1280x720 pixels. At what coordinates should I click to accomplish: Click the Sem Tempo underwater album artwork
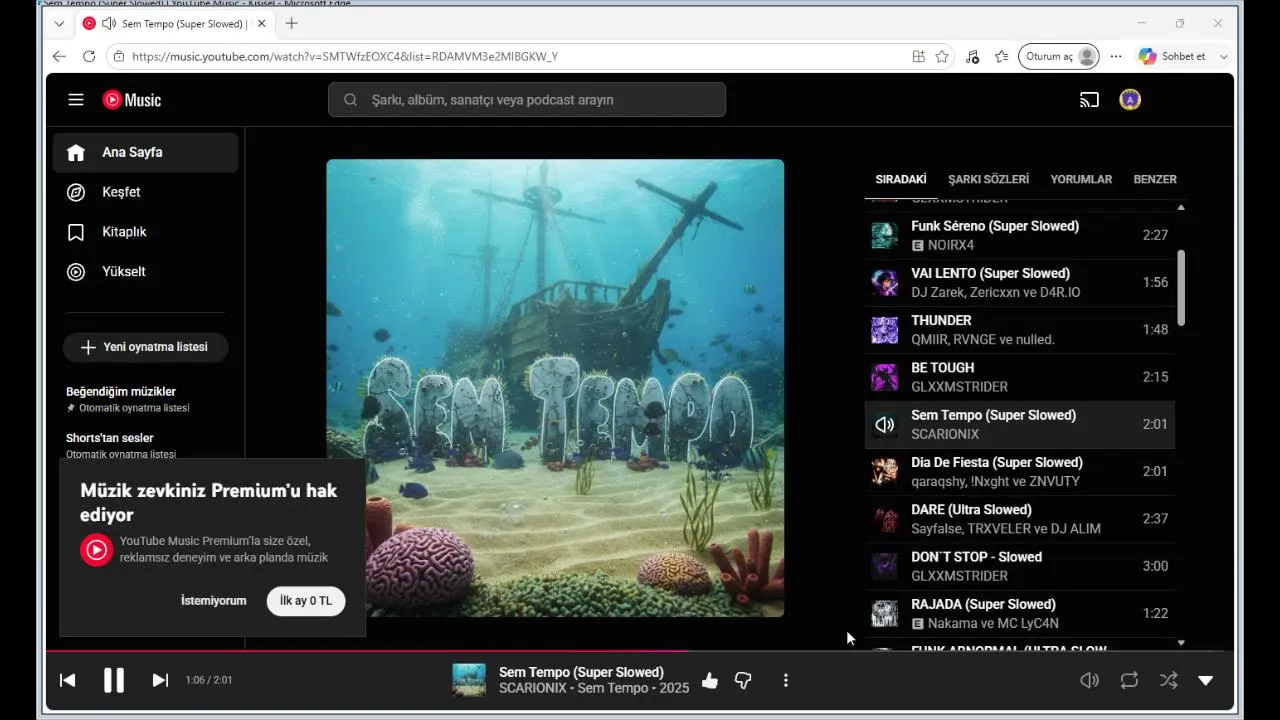[555, 388]
